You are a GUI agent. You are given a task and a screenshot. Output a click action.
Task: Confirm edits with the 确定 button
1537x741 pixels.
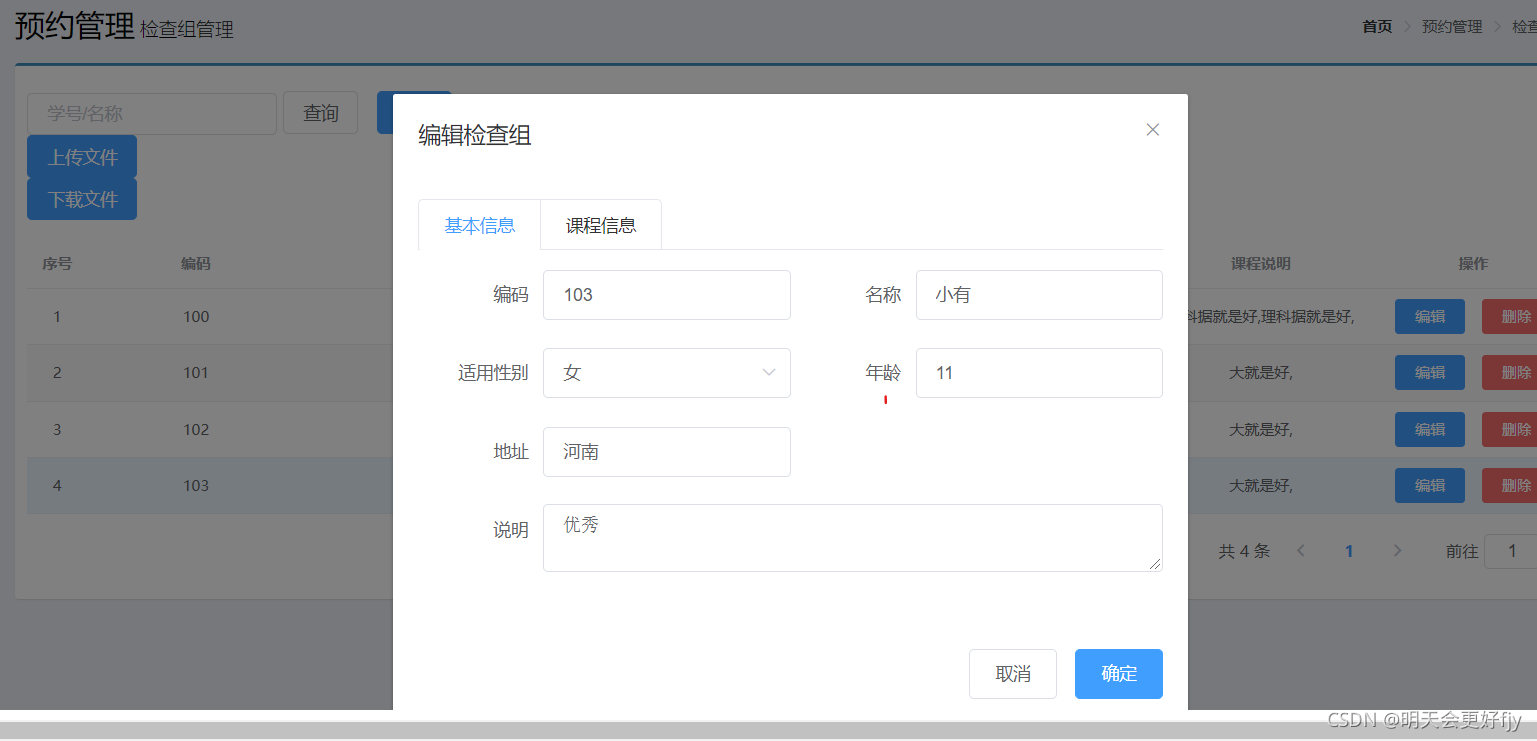coord(1119,674)
